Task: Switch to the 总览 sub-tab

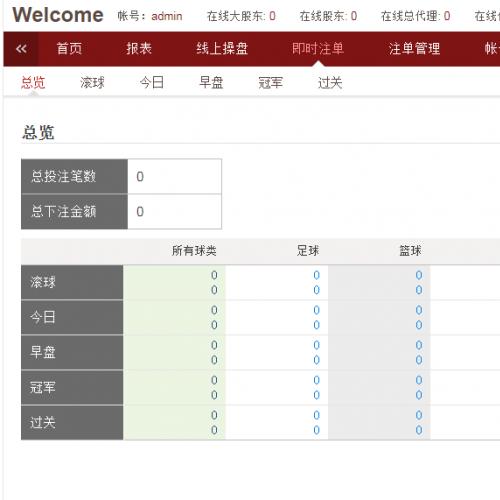Action: [33, 83]
